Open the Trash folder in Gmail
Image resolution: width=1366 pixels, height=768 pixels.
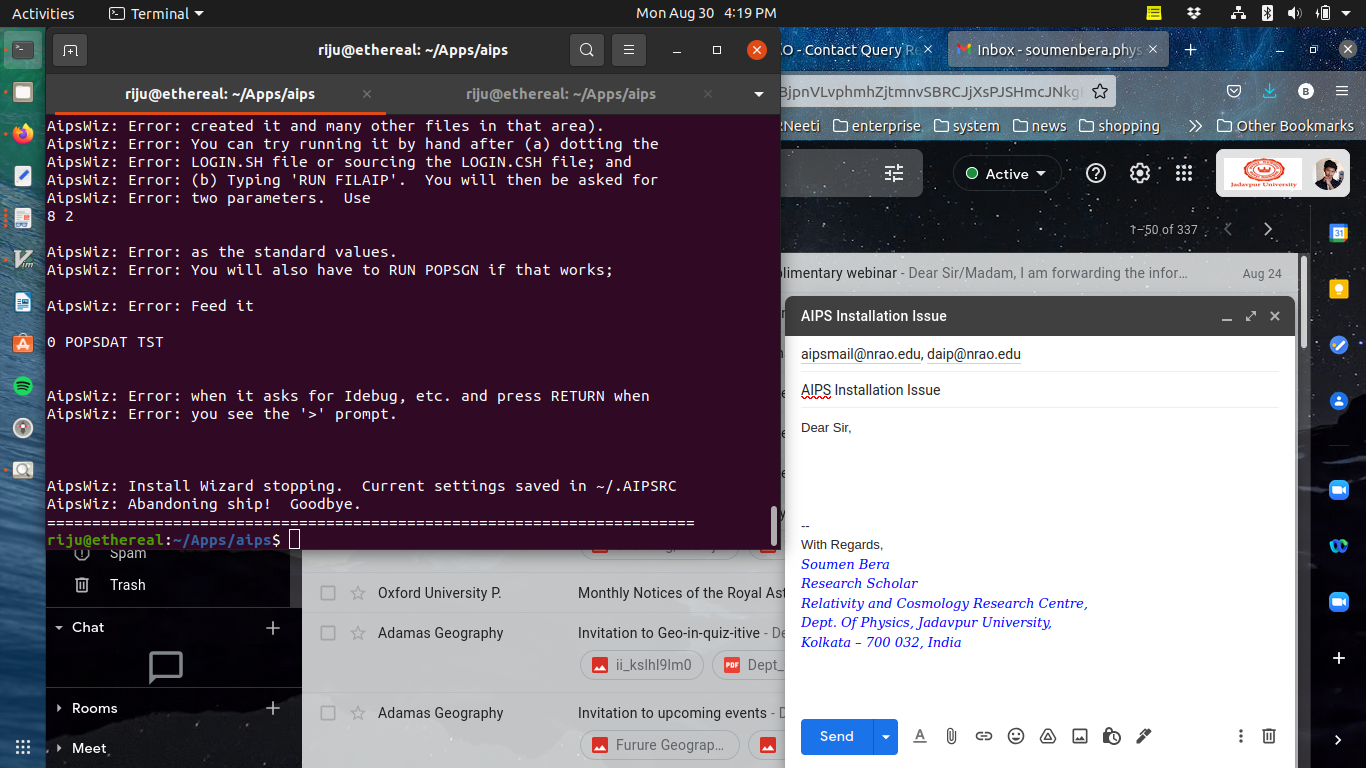pyautogui.click(x=127, y=585)
